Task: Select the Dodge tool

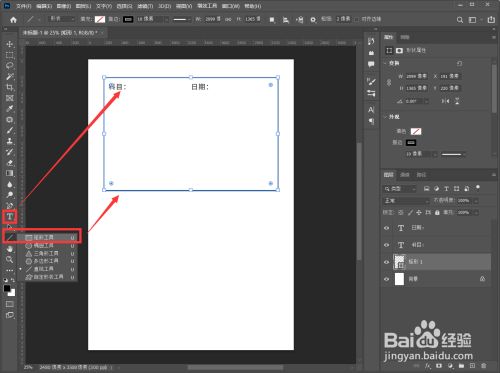Action: (x=10, y=195)
